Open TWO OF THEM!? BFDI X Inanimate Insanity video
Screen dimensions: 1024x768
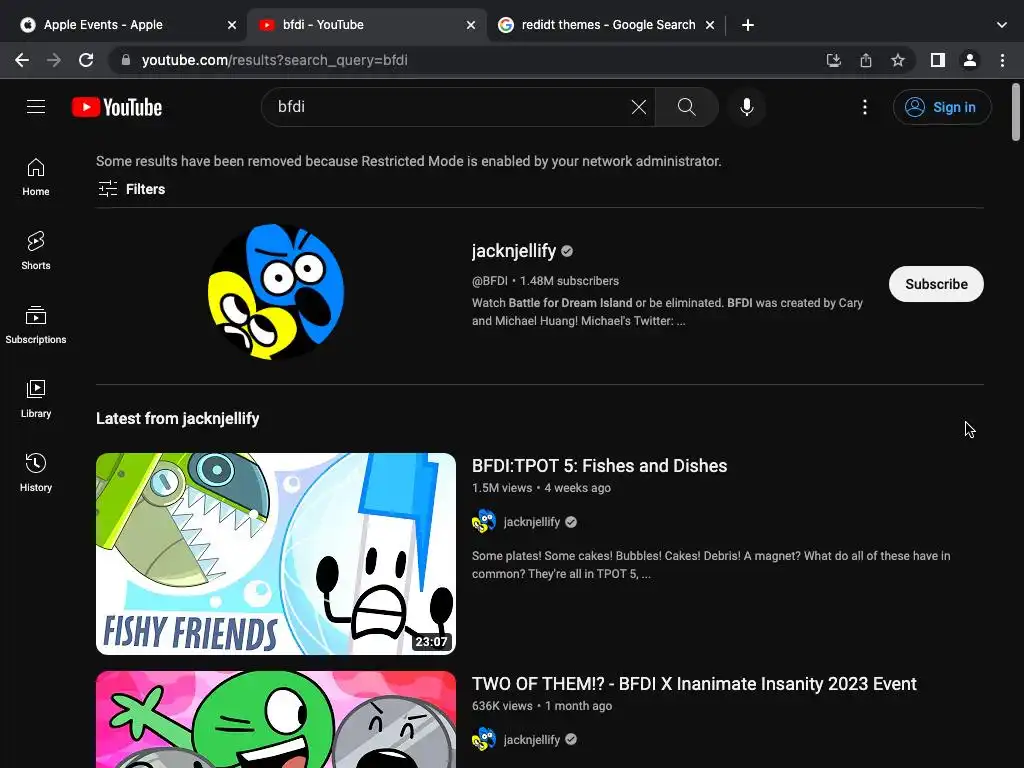tap(694, 684)
